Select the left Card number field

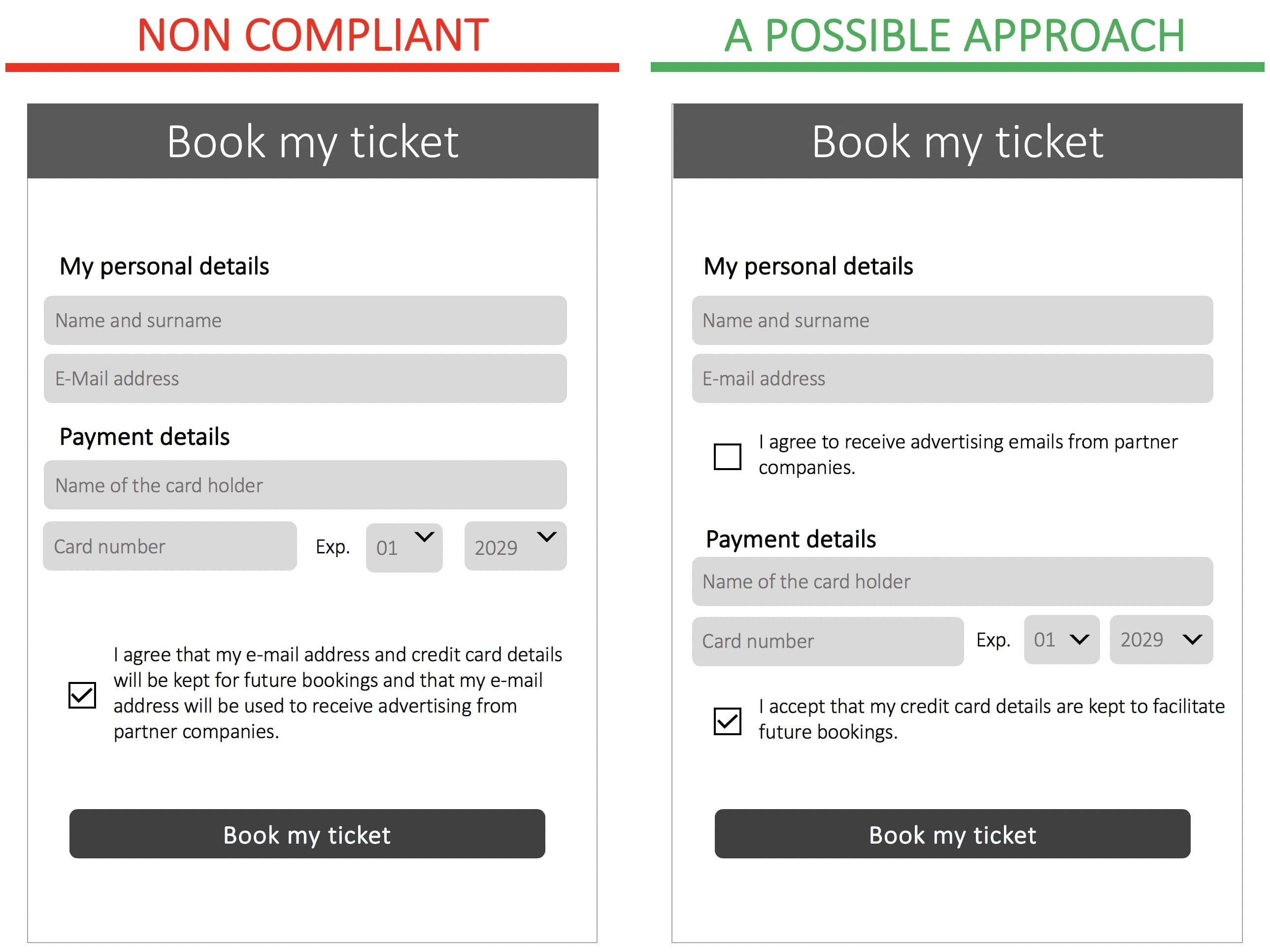pyautogui.click(x=170, y=546)
